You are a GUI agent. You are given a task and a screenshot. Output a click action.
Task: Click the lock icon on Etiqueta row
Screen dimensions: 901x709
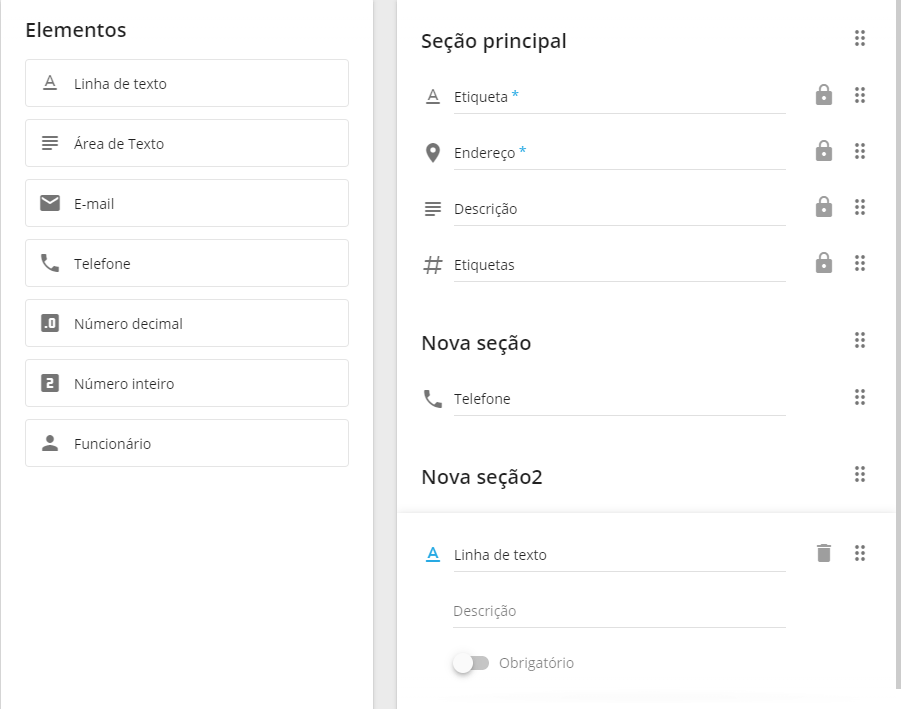(823, 96)
